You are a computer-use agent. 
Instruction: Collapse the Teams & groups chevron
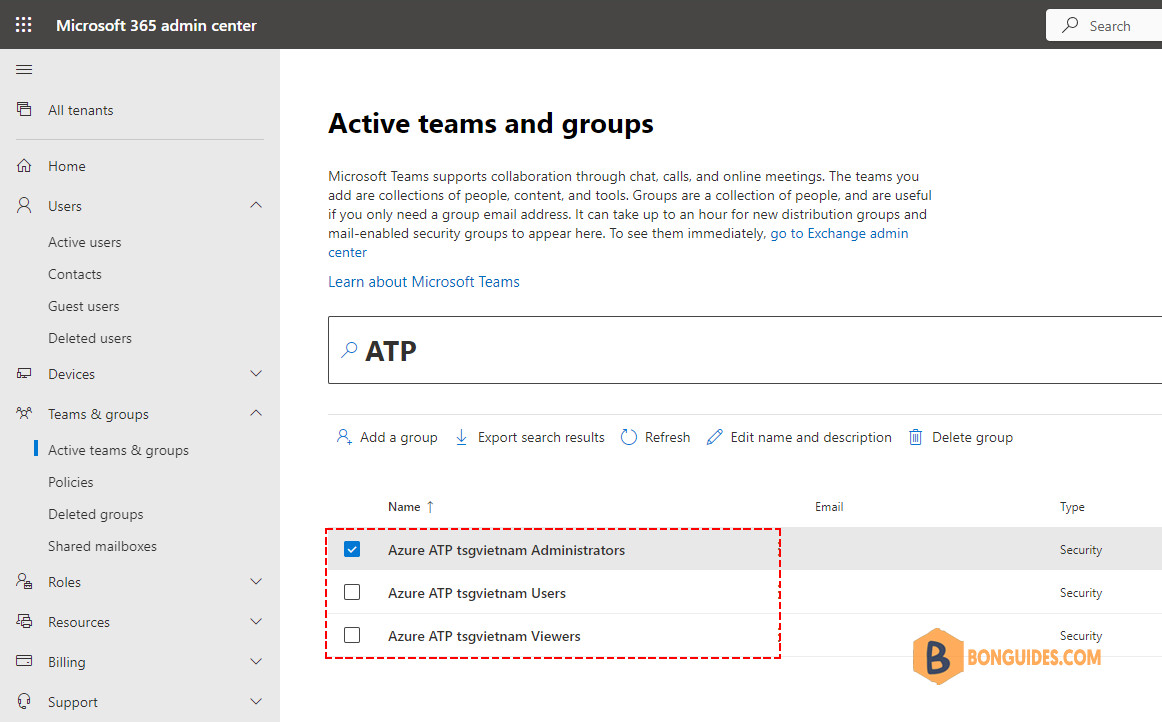pyautogui.click(x=256, y=414)
